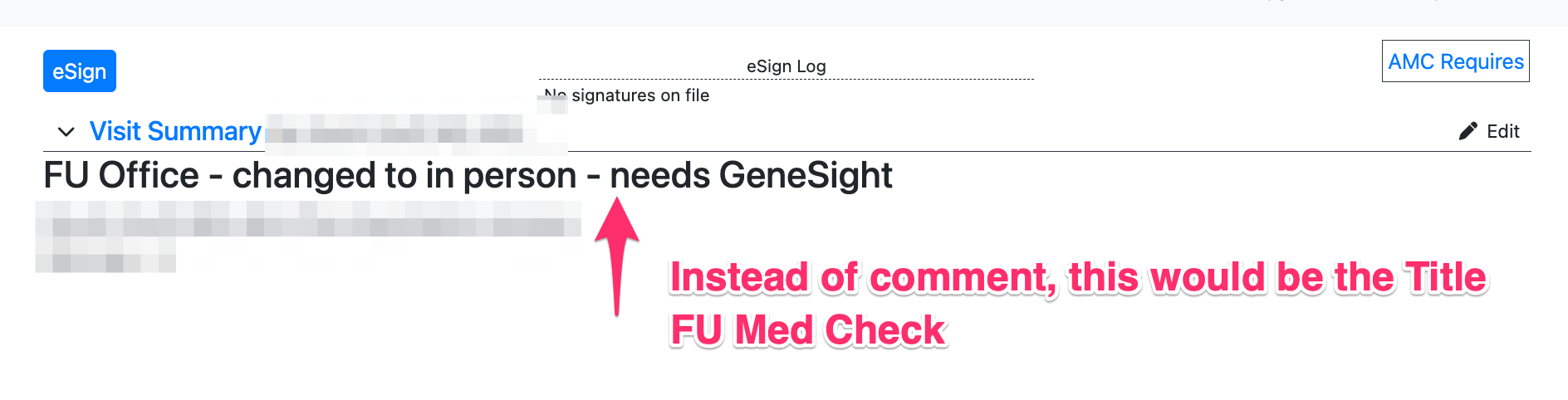The width and height of the screenshot is (1568, 400).
Task: Click the pink upward arrow annotation
Action: pyautogui.click(x=617, y=256)
